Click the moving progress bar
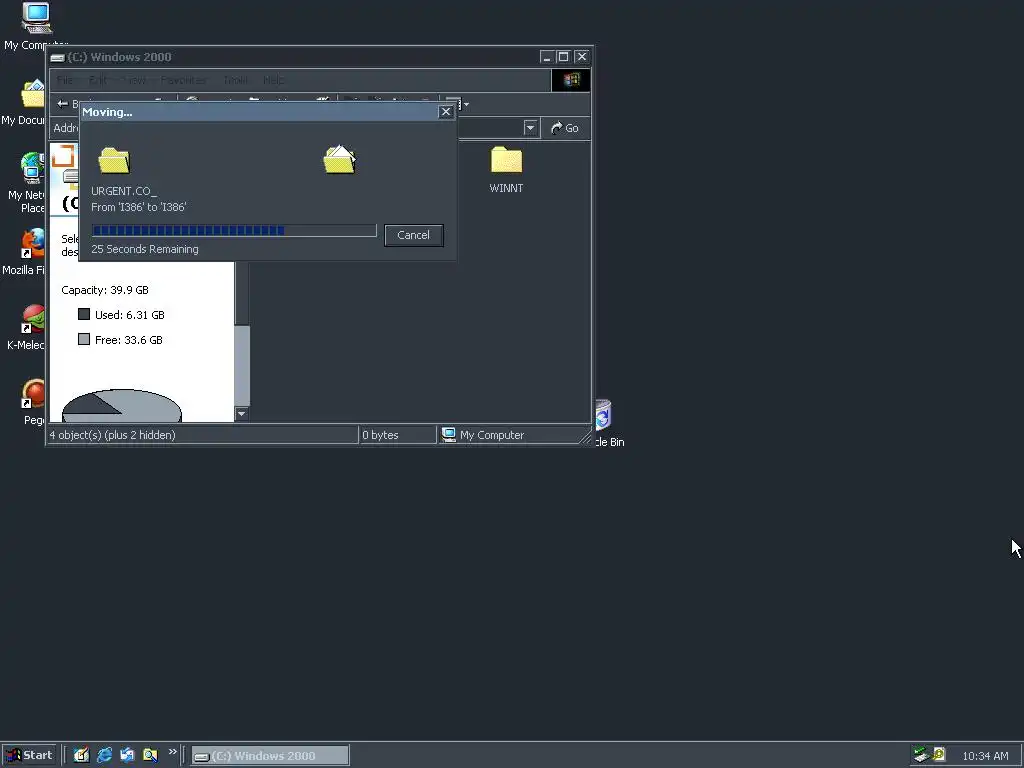The width and height of the screenshot is (1024, 768). point(234,231)
